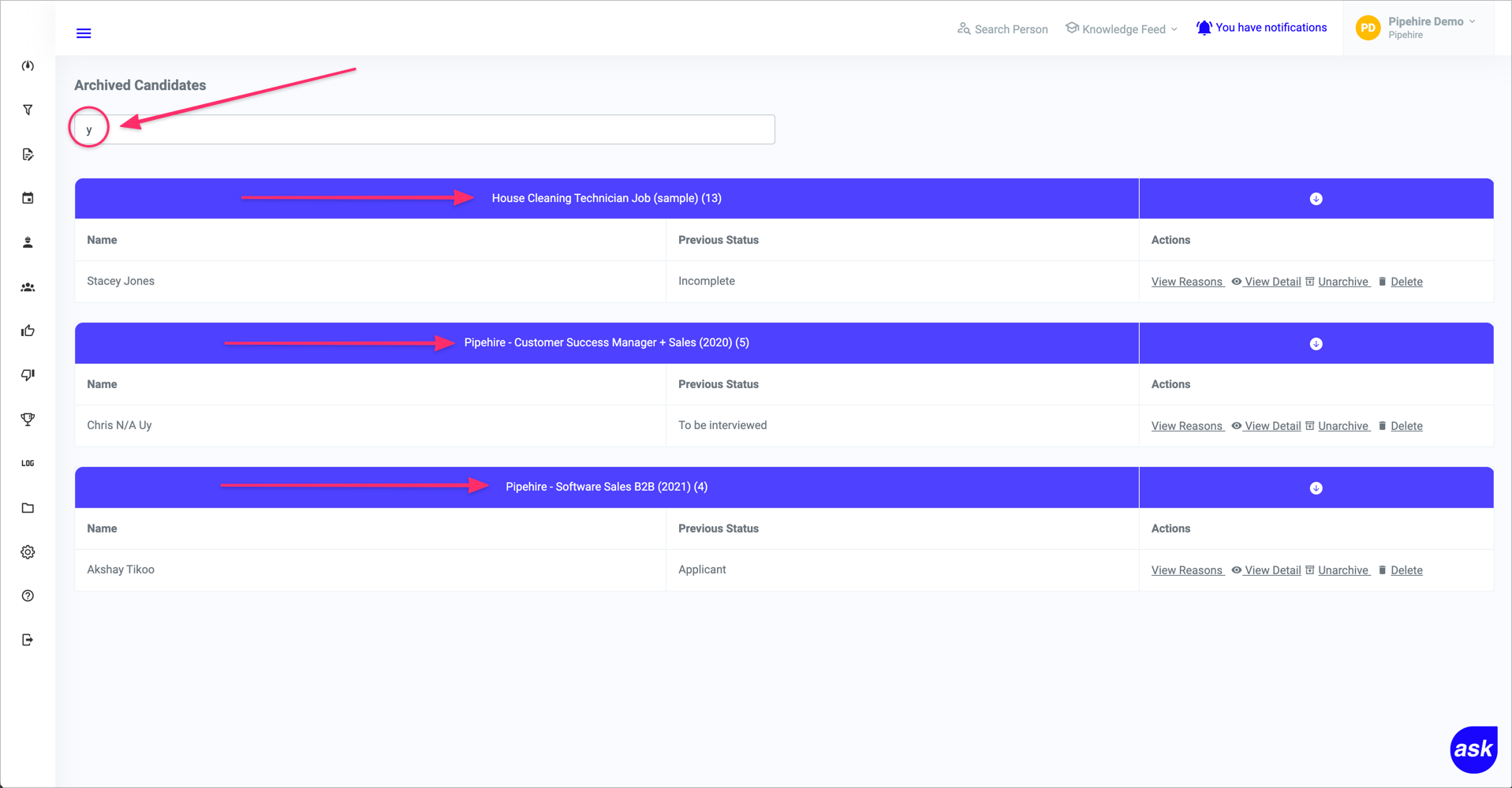Open the help question mark icon

tap(28, 596)
